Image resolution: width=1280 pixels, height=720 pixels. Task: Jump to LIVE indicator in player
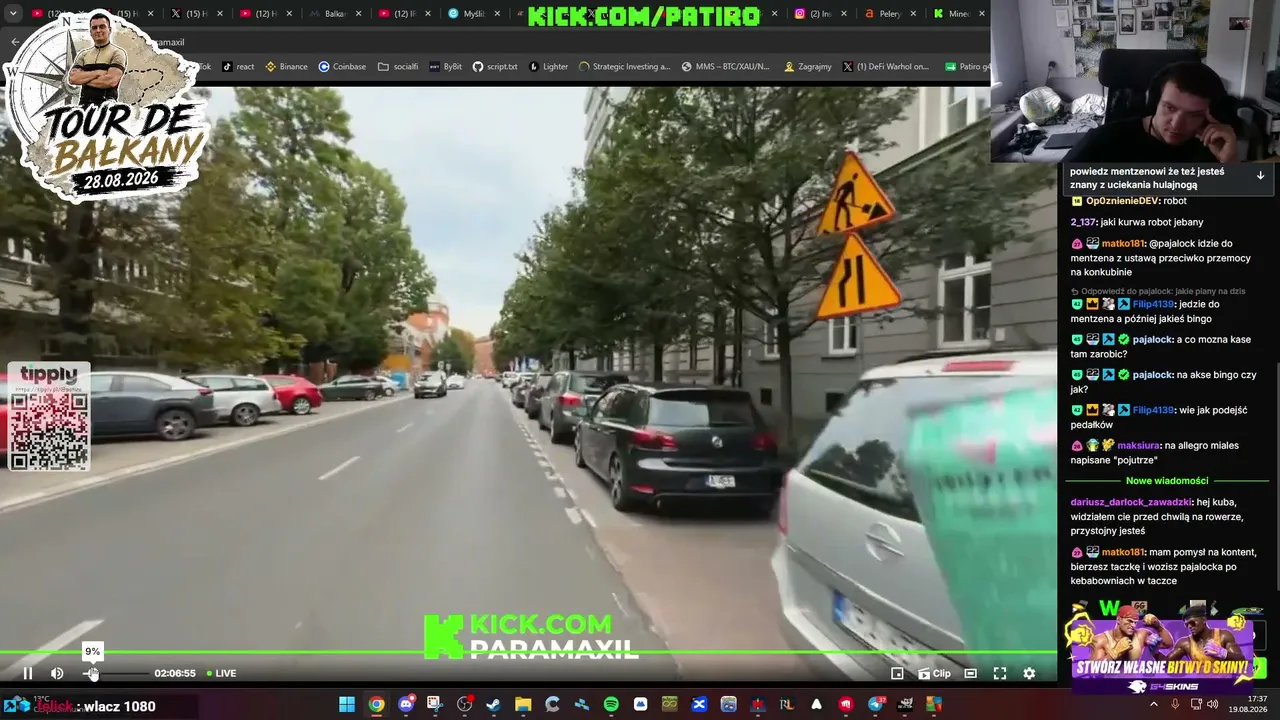pyautogui.click(x=222, y=674)
